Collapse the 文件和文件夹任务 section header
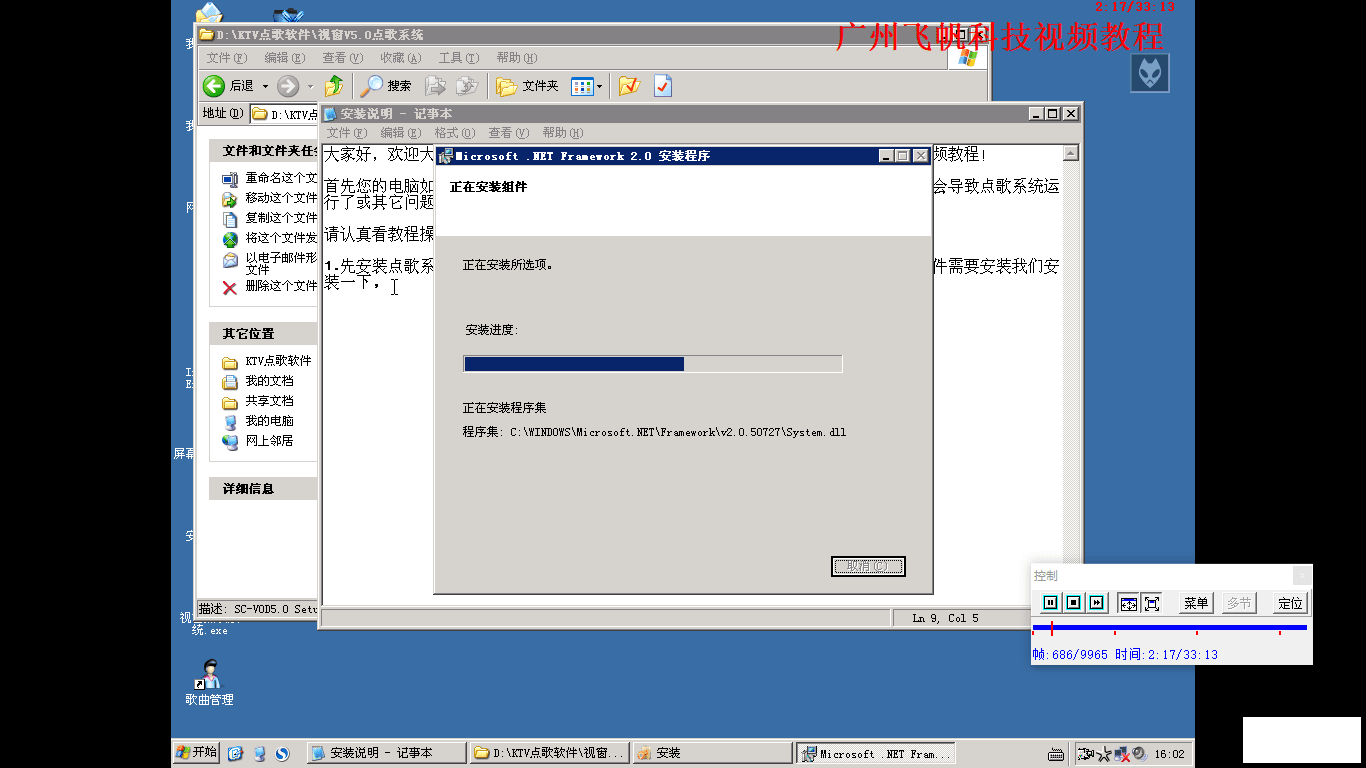The height and width of the screenshot is (768, 1366). pyautogui.click(x=263, y=151)
